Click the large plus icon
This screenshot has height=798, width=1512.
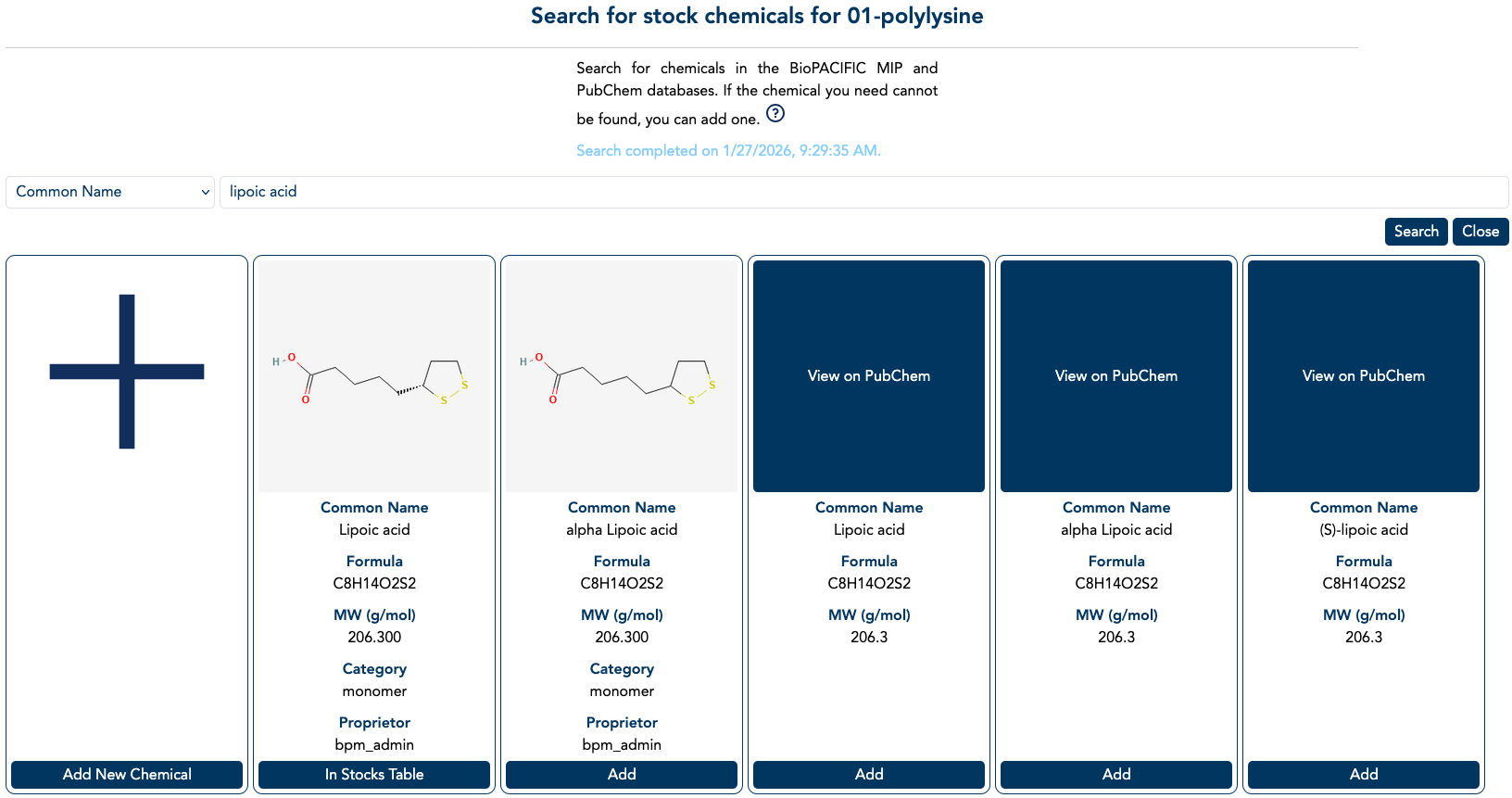(x=127, y=372)
